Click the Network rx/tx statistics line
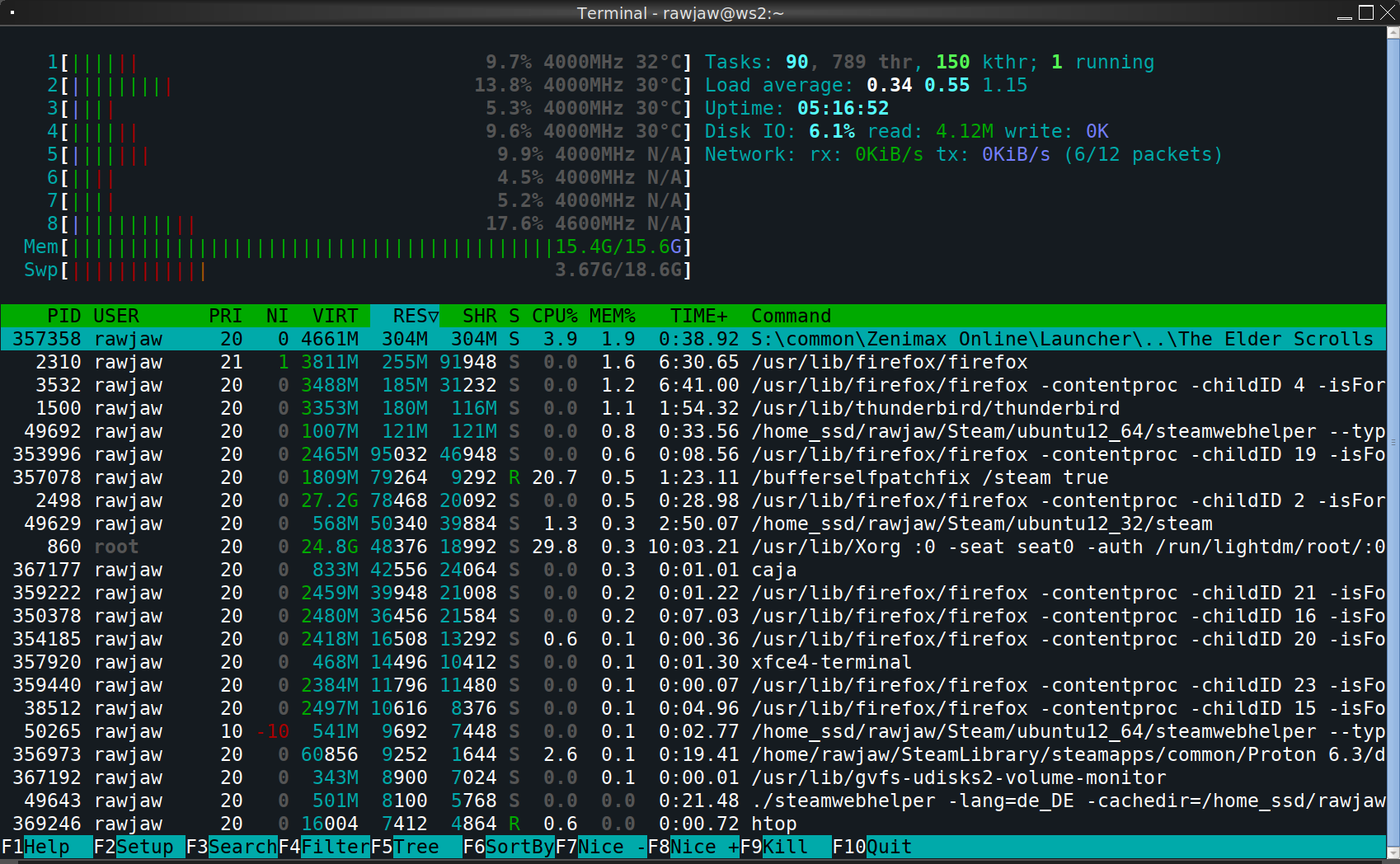Image resolution: width=1400 pixels, height=864 pixels. pos(964,154)
